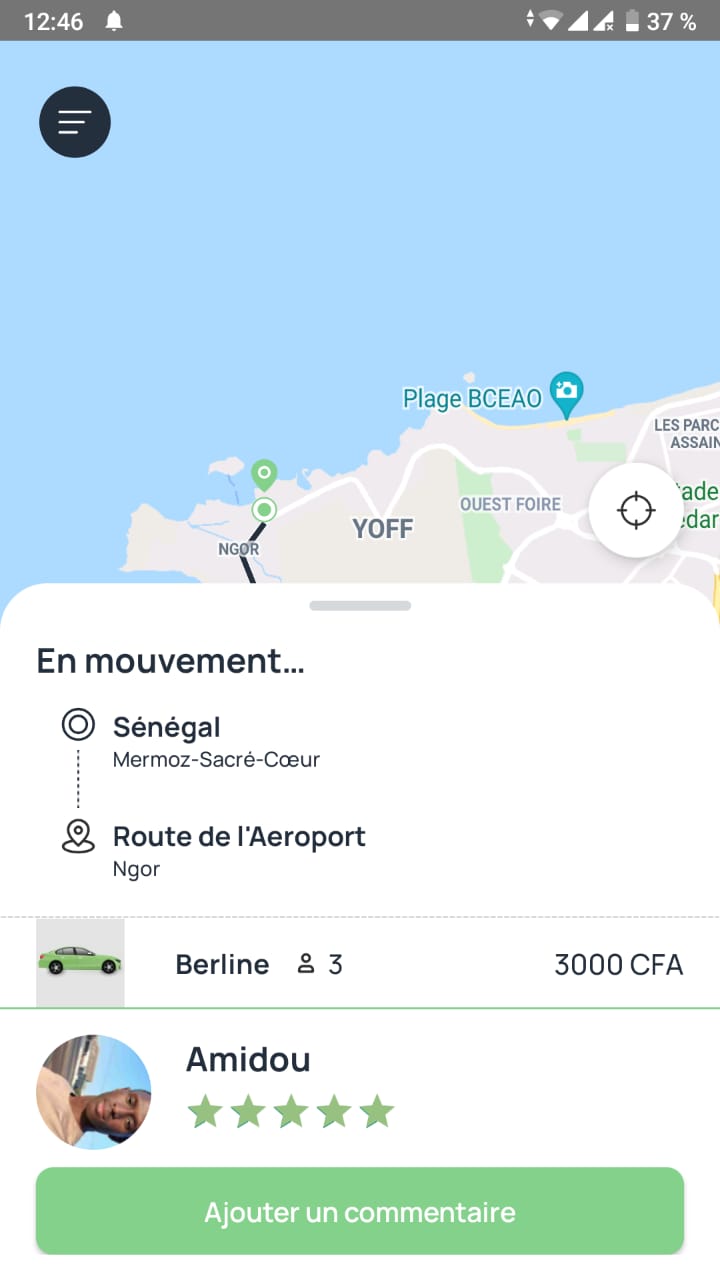Select the third rating star
This screenshot has width=720, height=1280.
point(291,1111)
